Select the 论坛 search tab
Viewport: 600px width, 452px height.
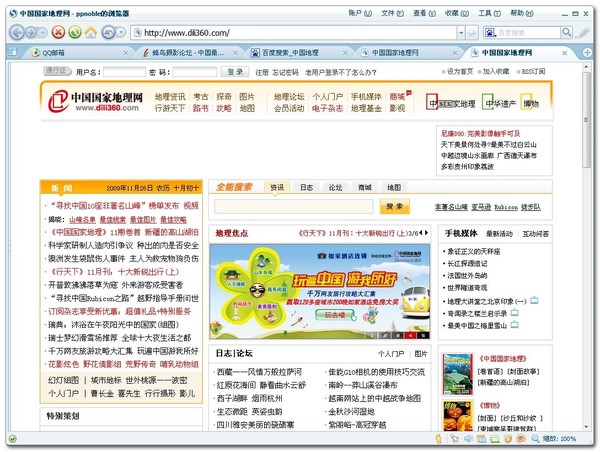(335, 188)
